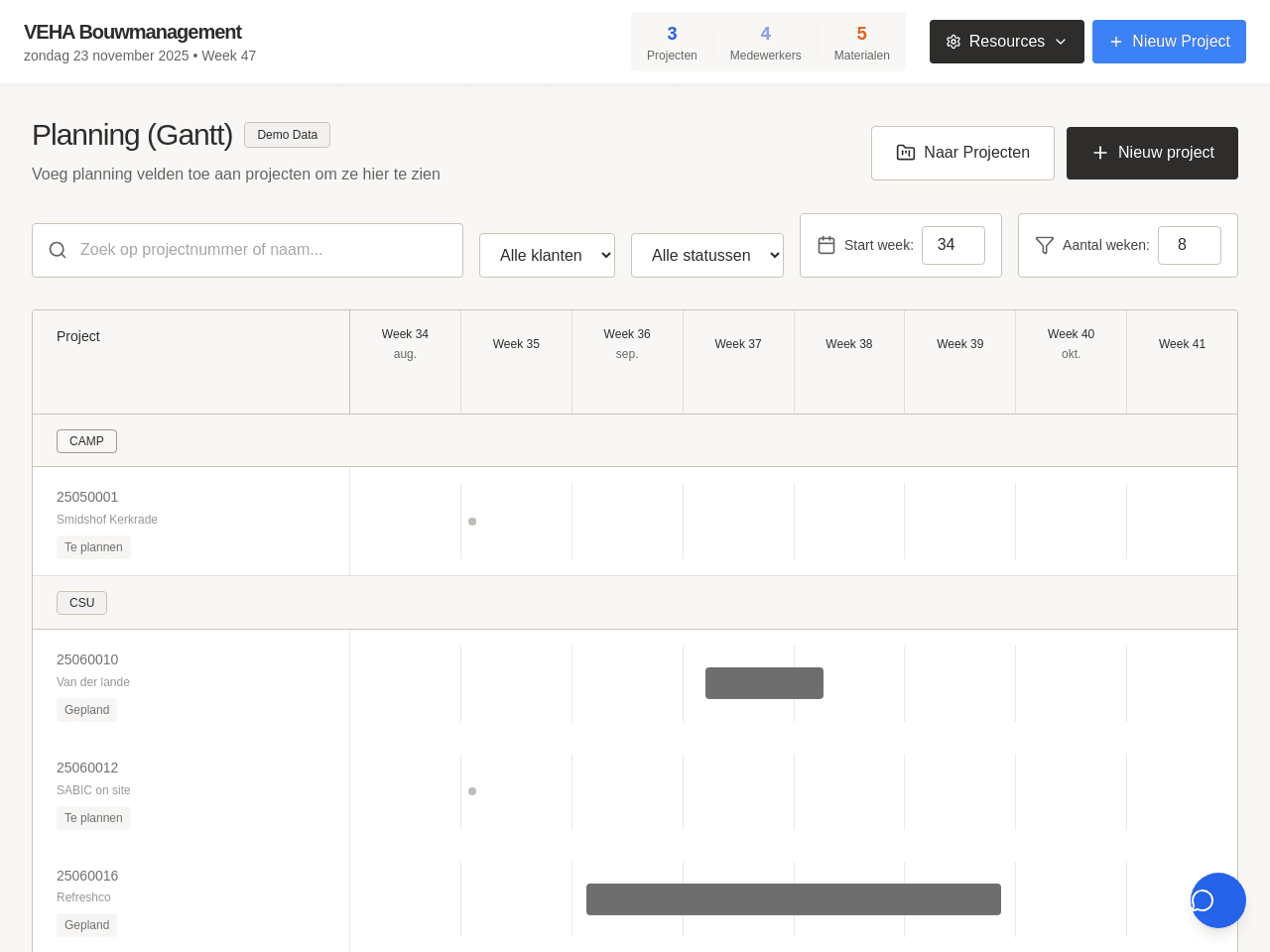Focus the project search input field
The width and height of the screenshot is (1270, 952).
click(x=248, y=250)
